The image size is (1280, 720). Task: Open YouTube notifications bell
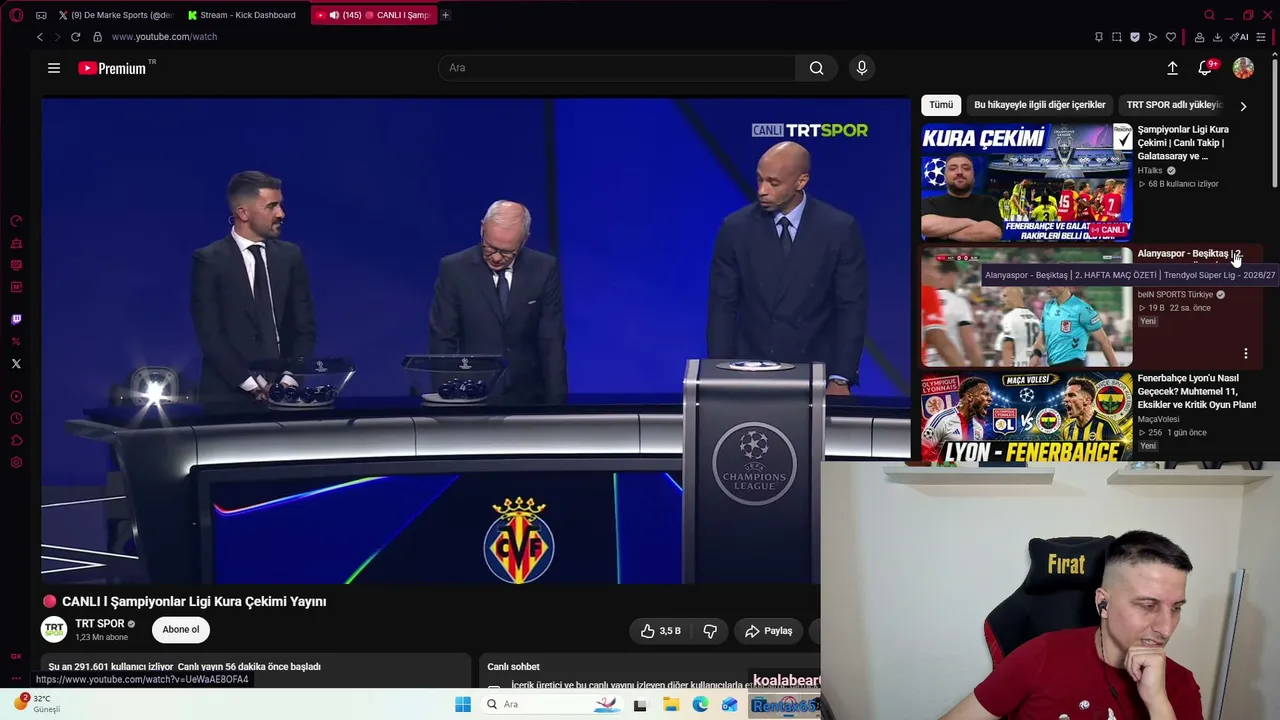(x=1205, y=68)
